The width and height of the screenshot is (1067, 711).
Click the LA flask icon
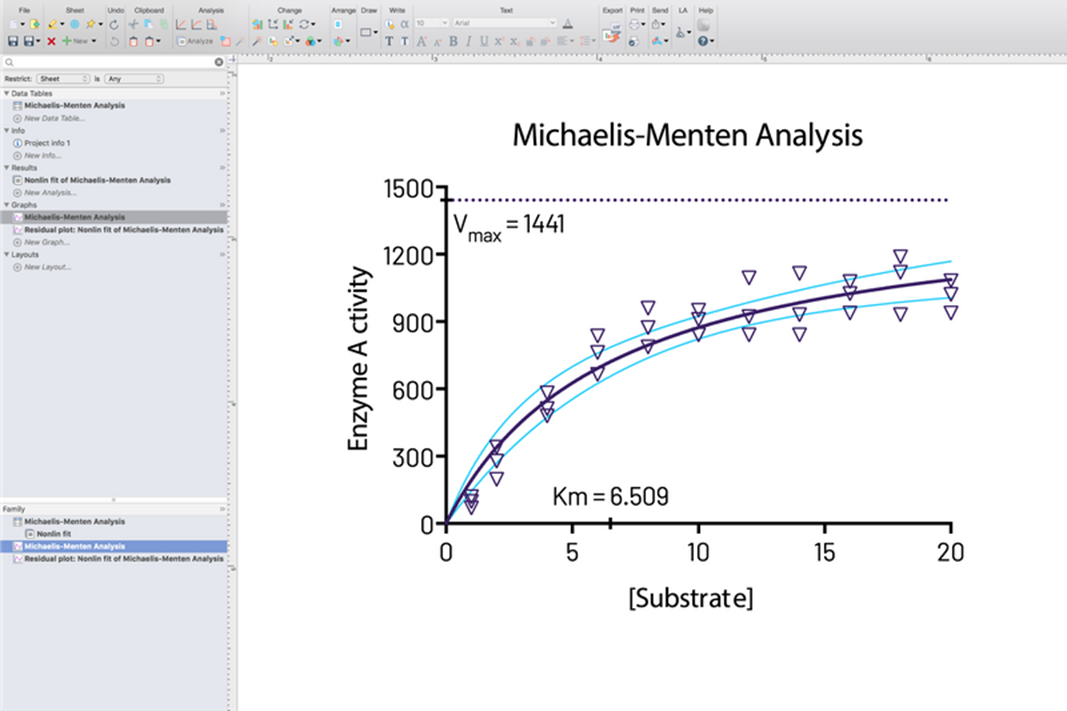coord(682,32)
